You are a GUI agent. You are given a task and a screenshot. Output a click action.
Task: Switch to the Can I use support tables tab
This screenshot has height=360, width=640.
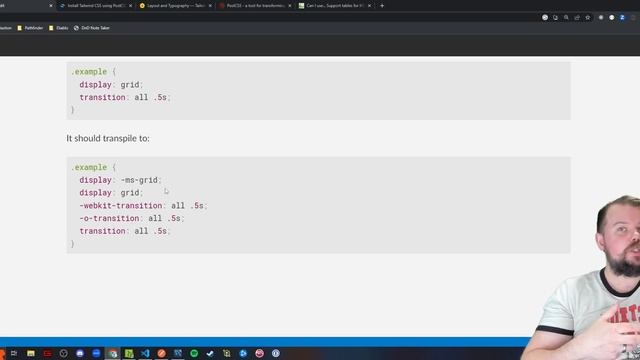pyautogui.click(x=334, y=6)
